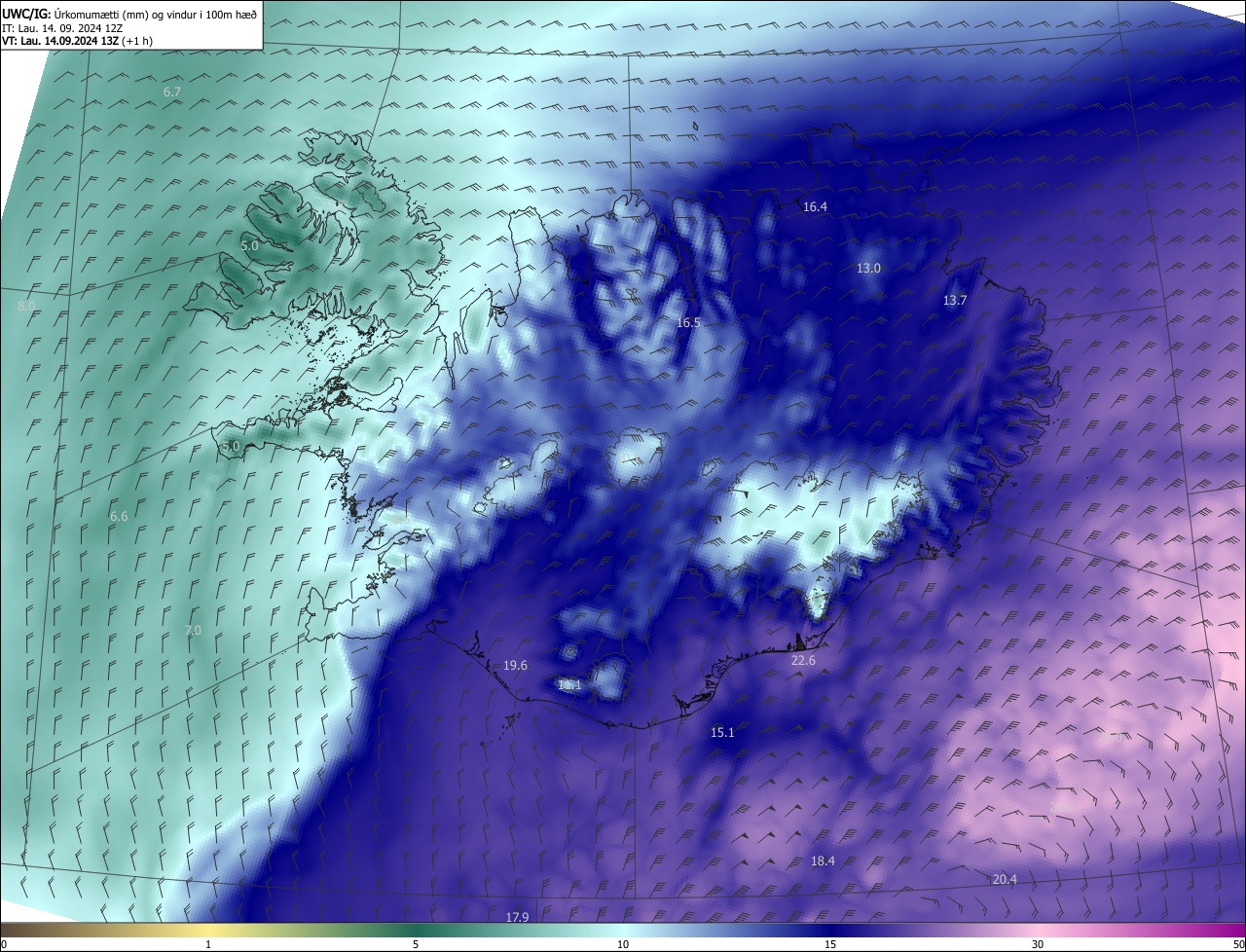Click the 'VT: Lau. 14.09.2024 13Z (+1 h)' line
This screenshot has height=952, width=1246.
[x=77, y=41]
